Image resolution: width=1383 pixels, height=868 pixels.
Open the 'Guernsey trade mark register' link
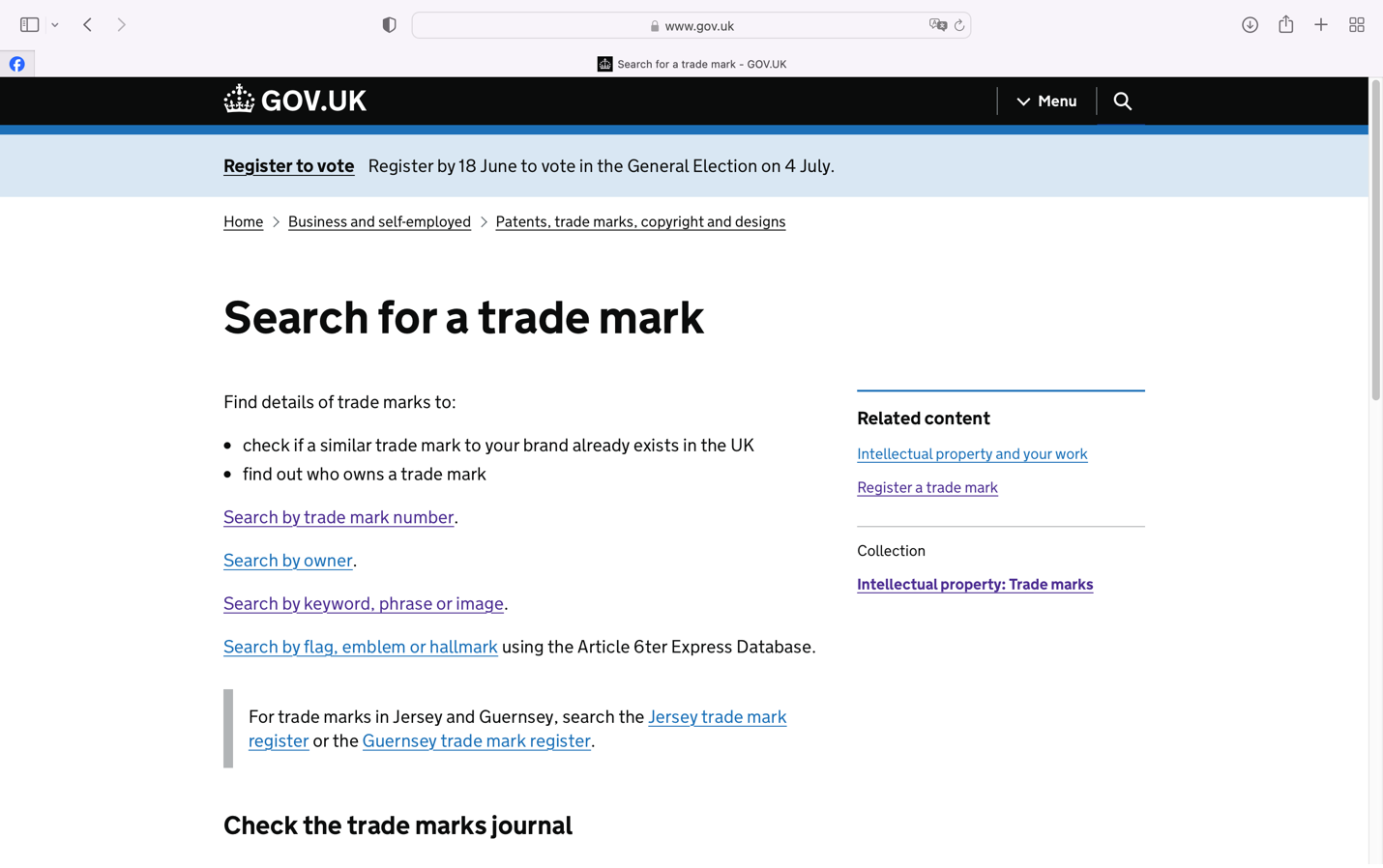(x=477, y=741)
